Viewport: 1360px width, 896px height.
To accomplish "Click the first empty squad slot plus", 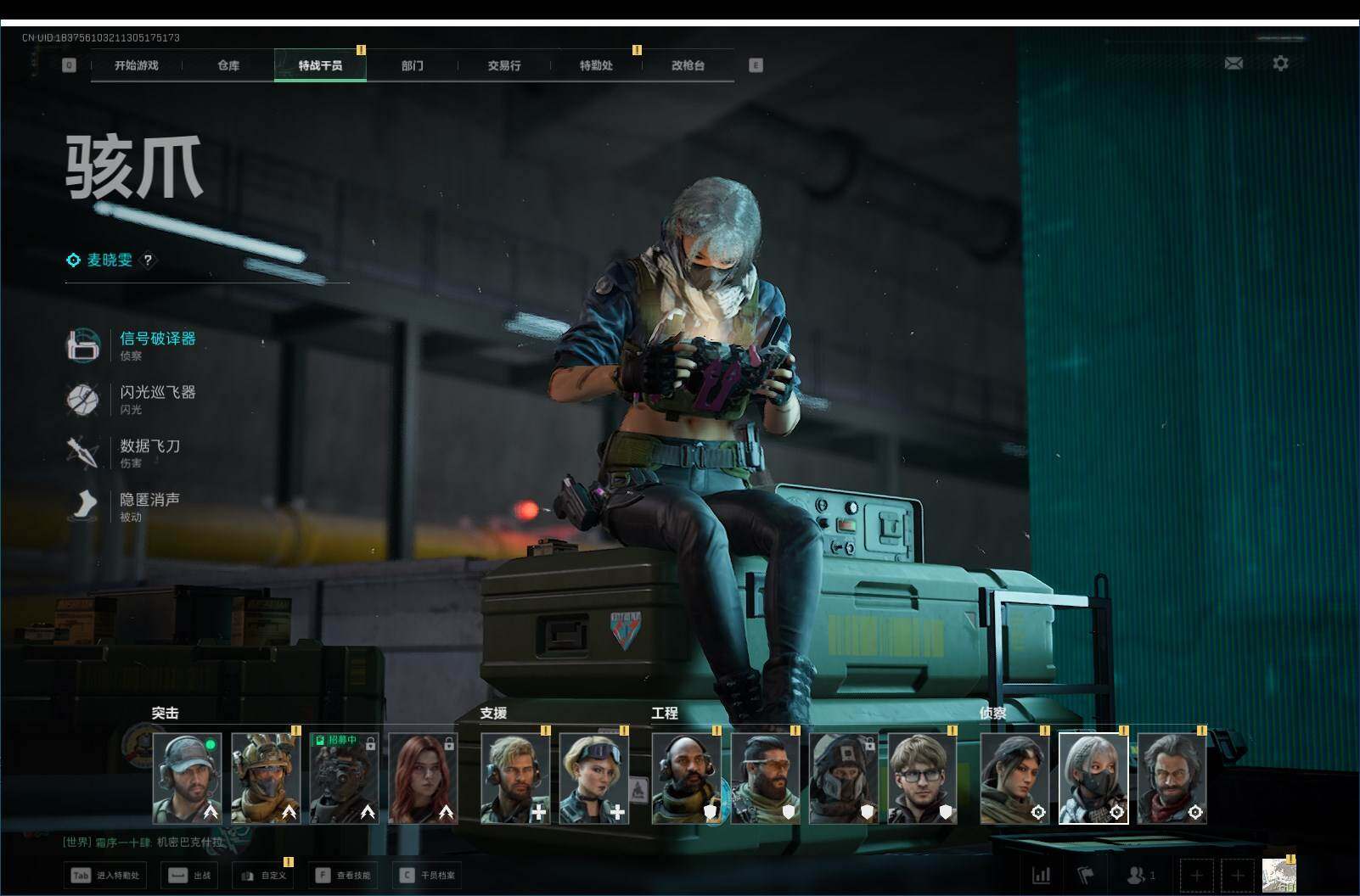I will (1196, 875).
